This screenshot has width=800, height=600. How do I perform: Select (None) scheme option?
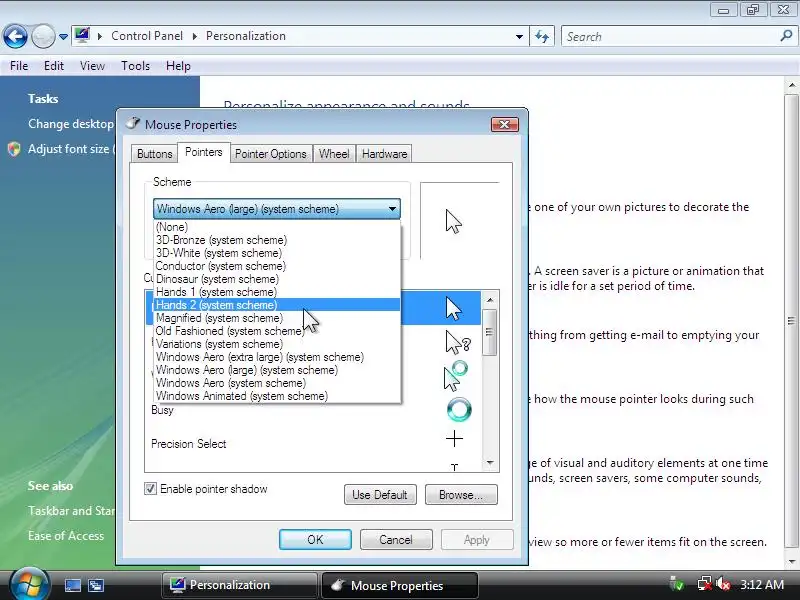277,227
